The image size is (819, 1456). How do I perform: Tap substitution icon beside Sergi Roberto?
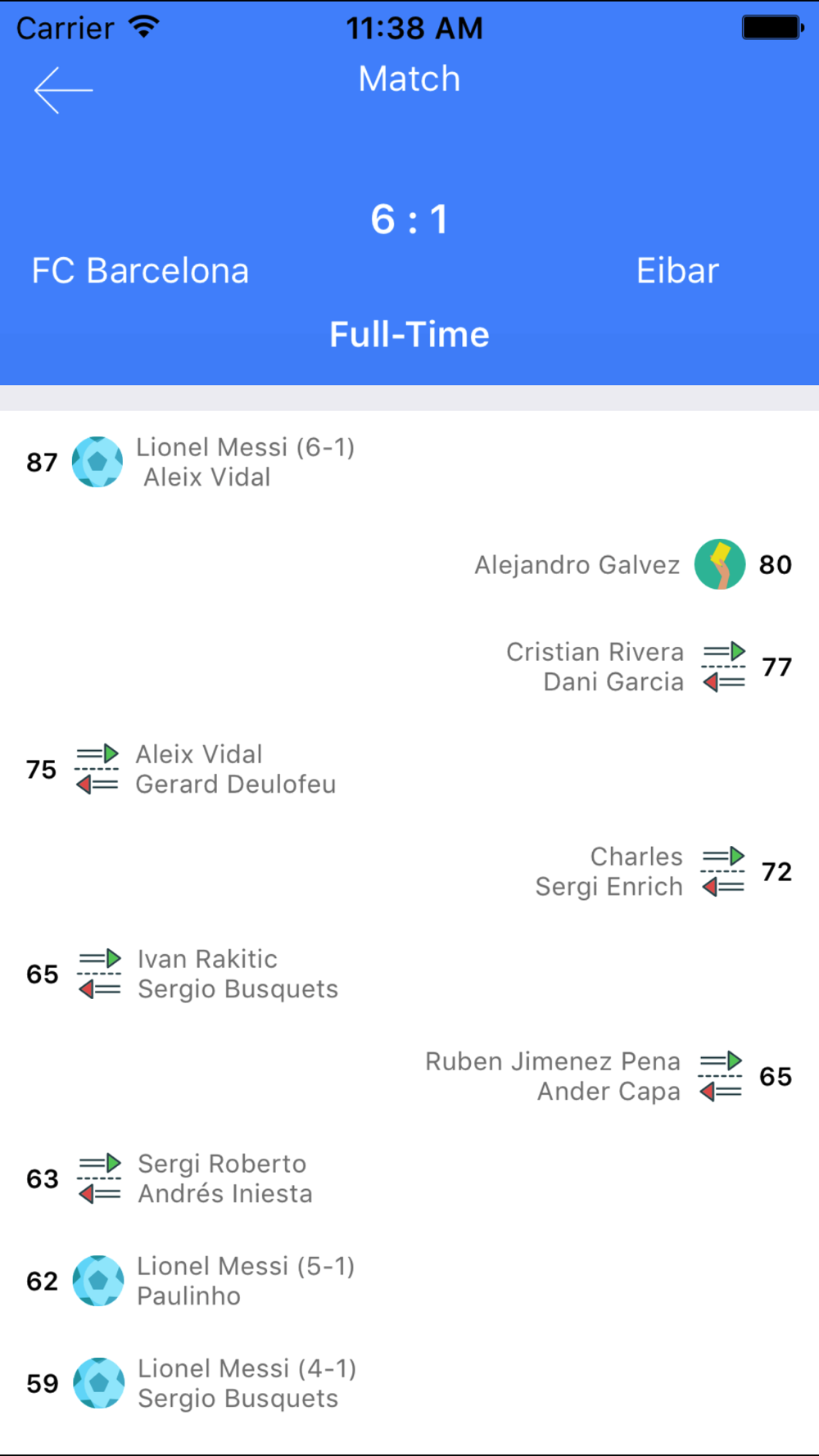(x=99, y=1178)
